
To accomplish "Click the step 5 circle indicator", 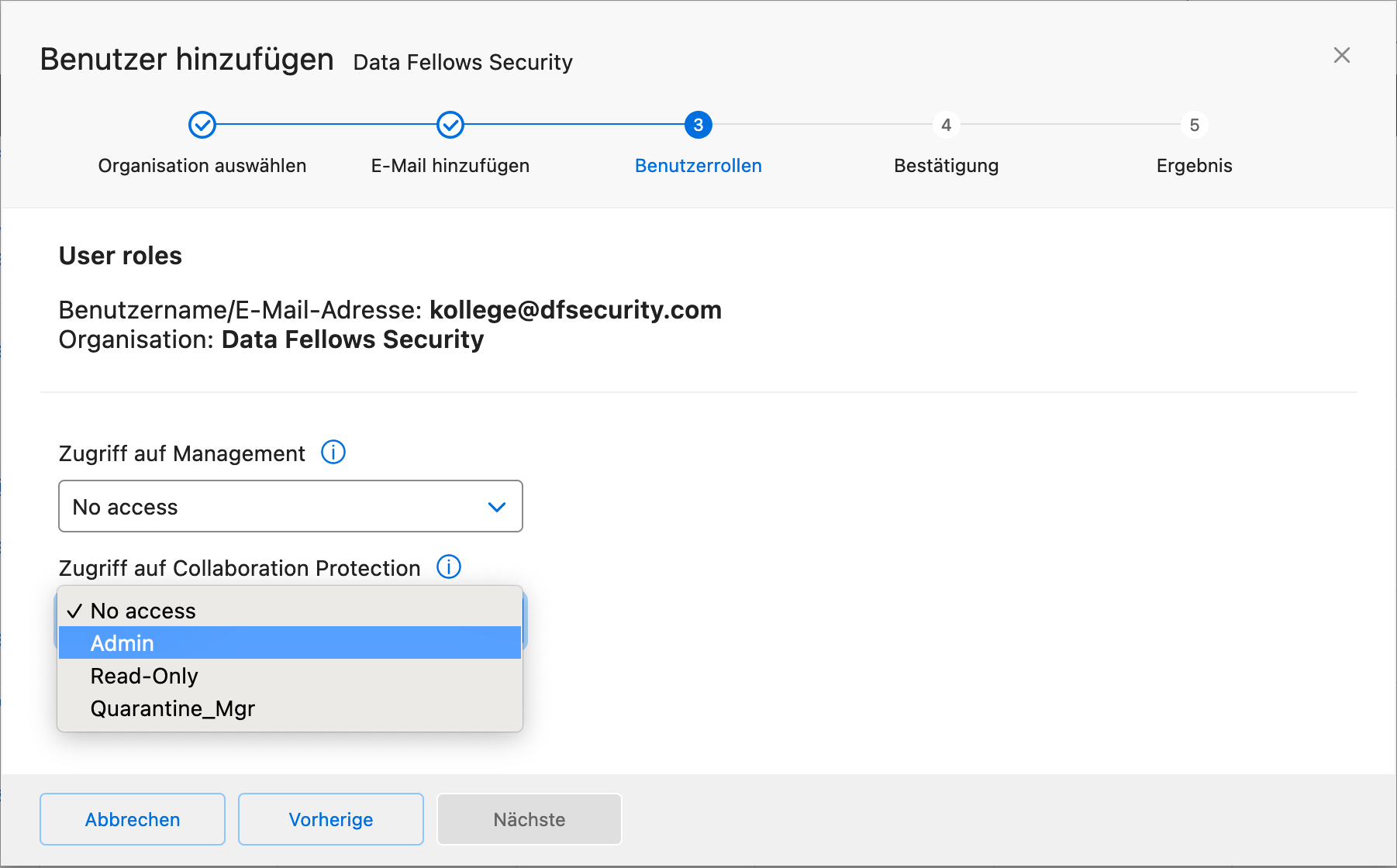I will tap(1195, 125).
